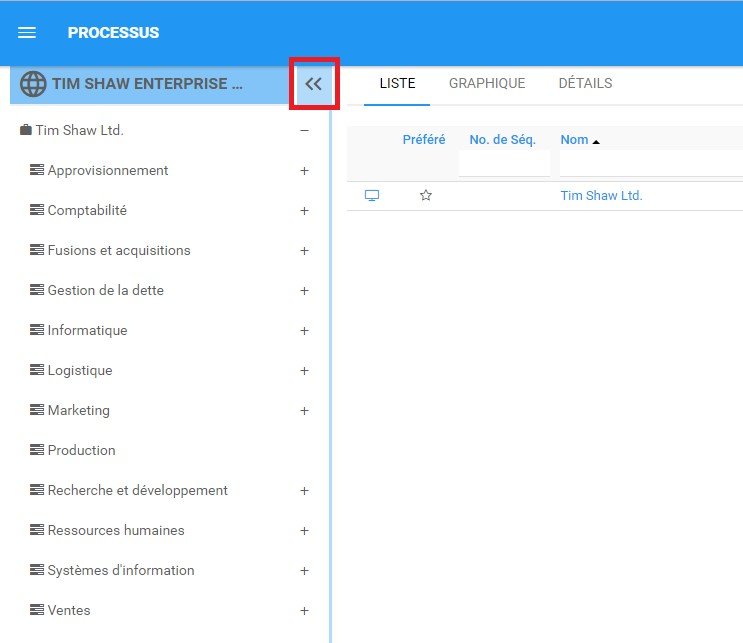Expand the Gestion de la dette node
Viewport: 743px width, 643px height.
coord(305,290)
